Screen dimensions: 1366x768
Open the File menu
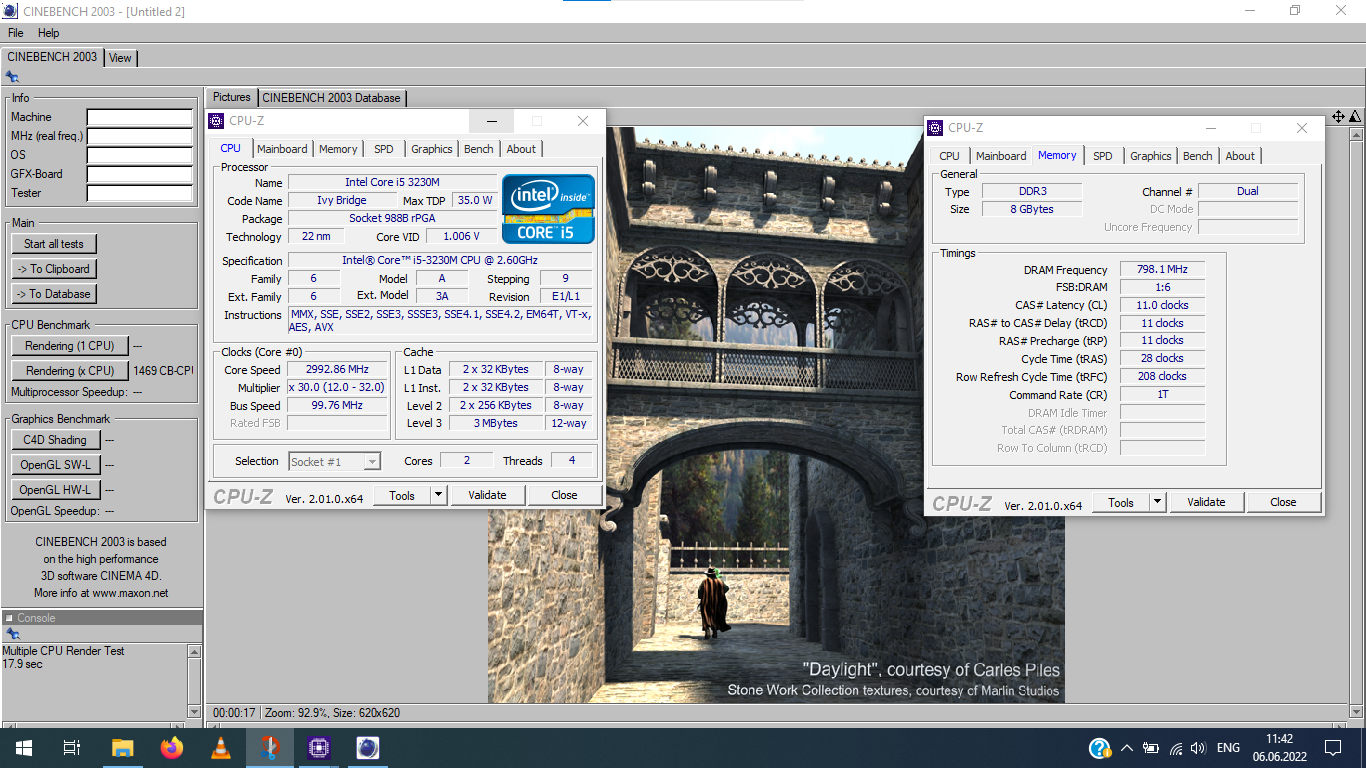15,33
